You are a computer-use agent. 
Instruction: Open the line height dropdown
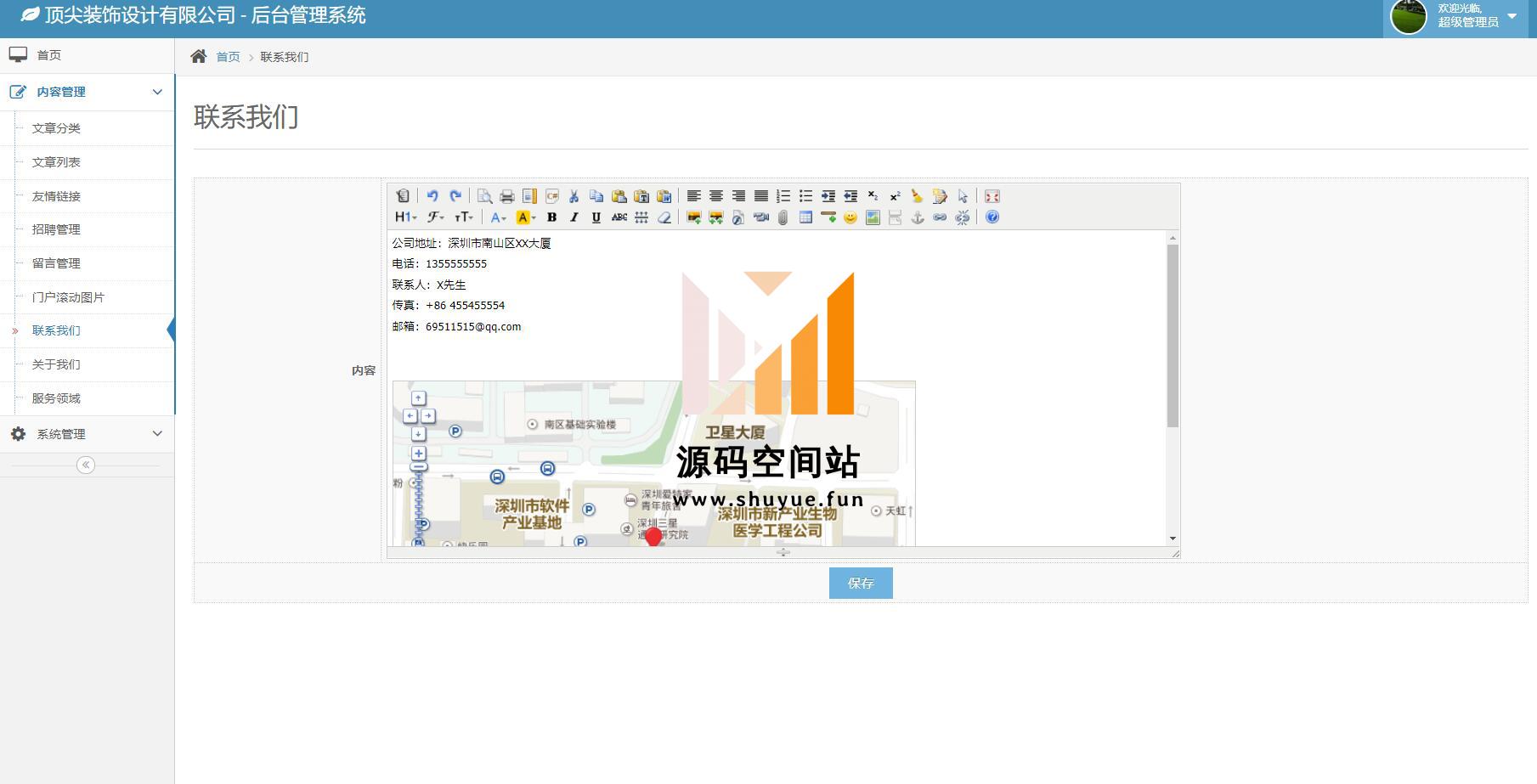click(x=641, y=217)
